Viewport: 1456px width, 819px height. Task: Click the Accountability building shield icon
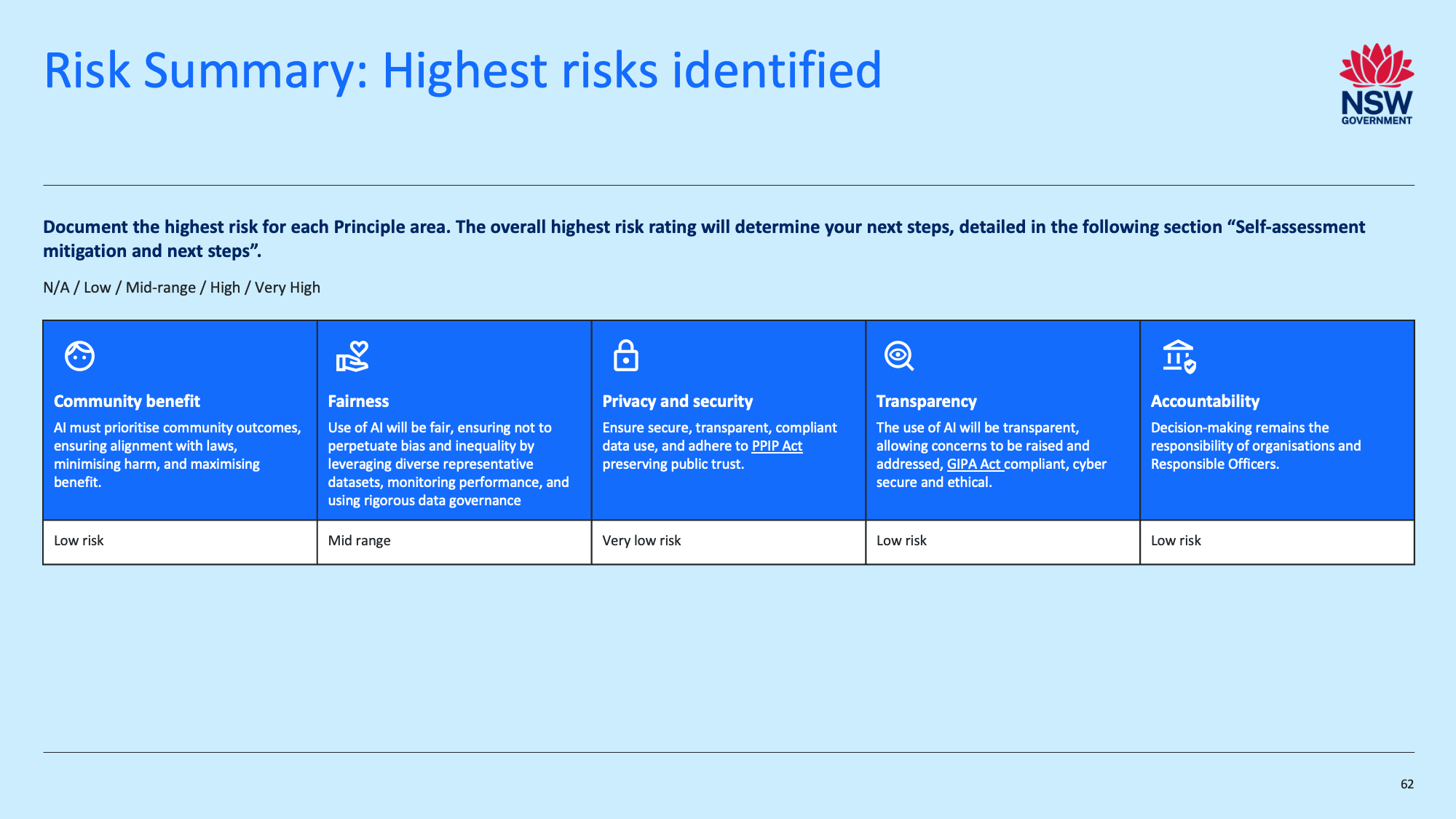pos(1179,357)
